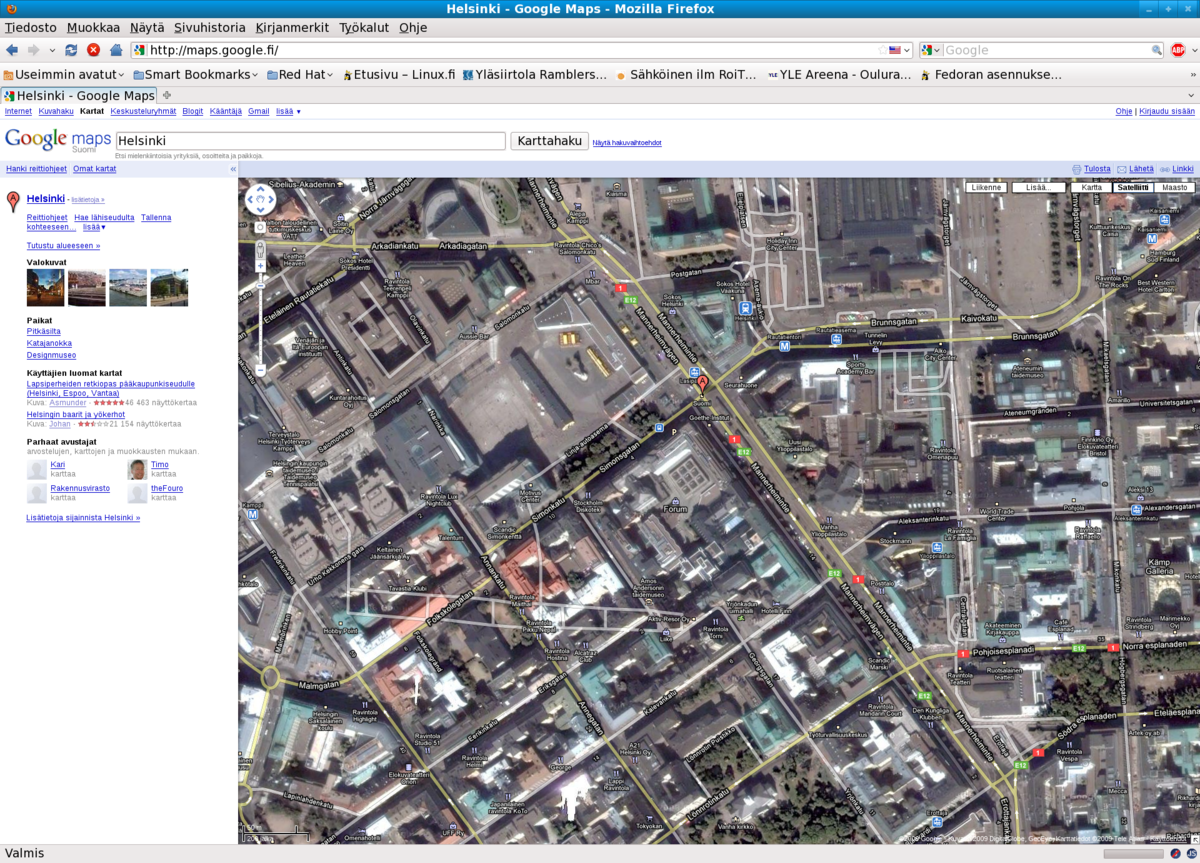The height and width of the screenshot is (863, 1200).
Task: Expand the Lisää... map layers menu
Action: [1038, 187]
